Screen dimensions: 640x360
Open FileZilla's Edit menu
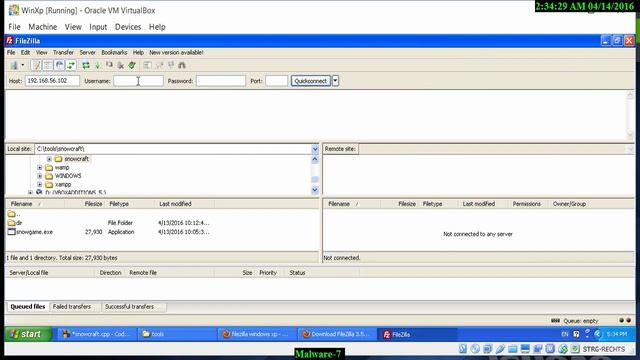[25, 53]
